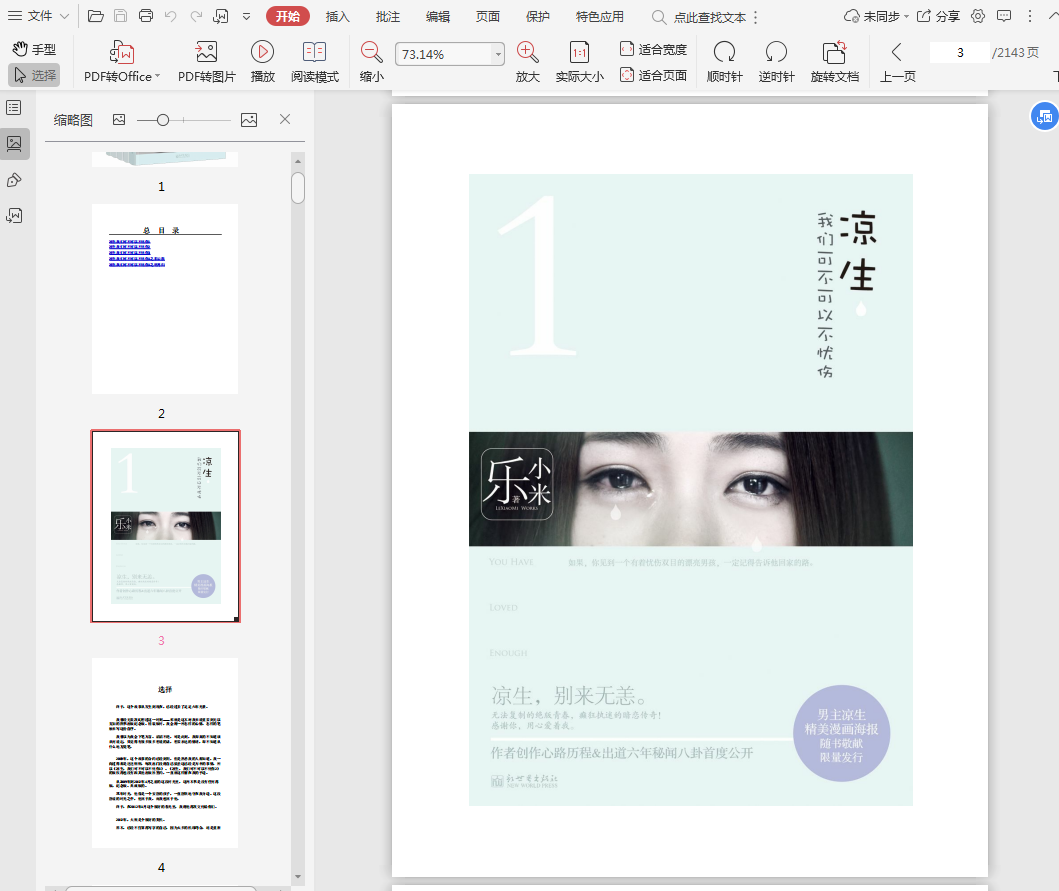Image resolution: width=1059 pixels, height=891 pixels.
Task: Click the zoom out (缩小) magnifier icon
Action: point(371,53)
